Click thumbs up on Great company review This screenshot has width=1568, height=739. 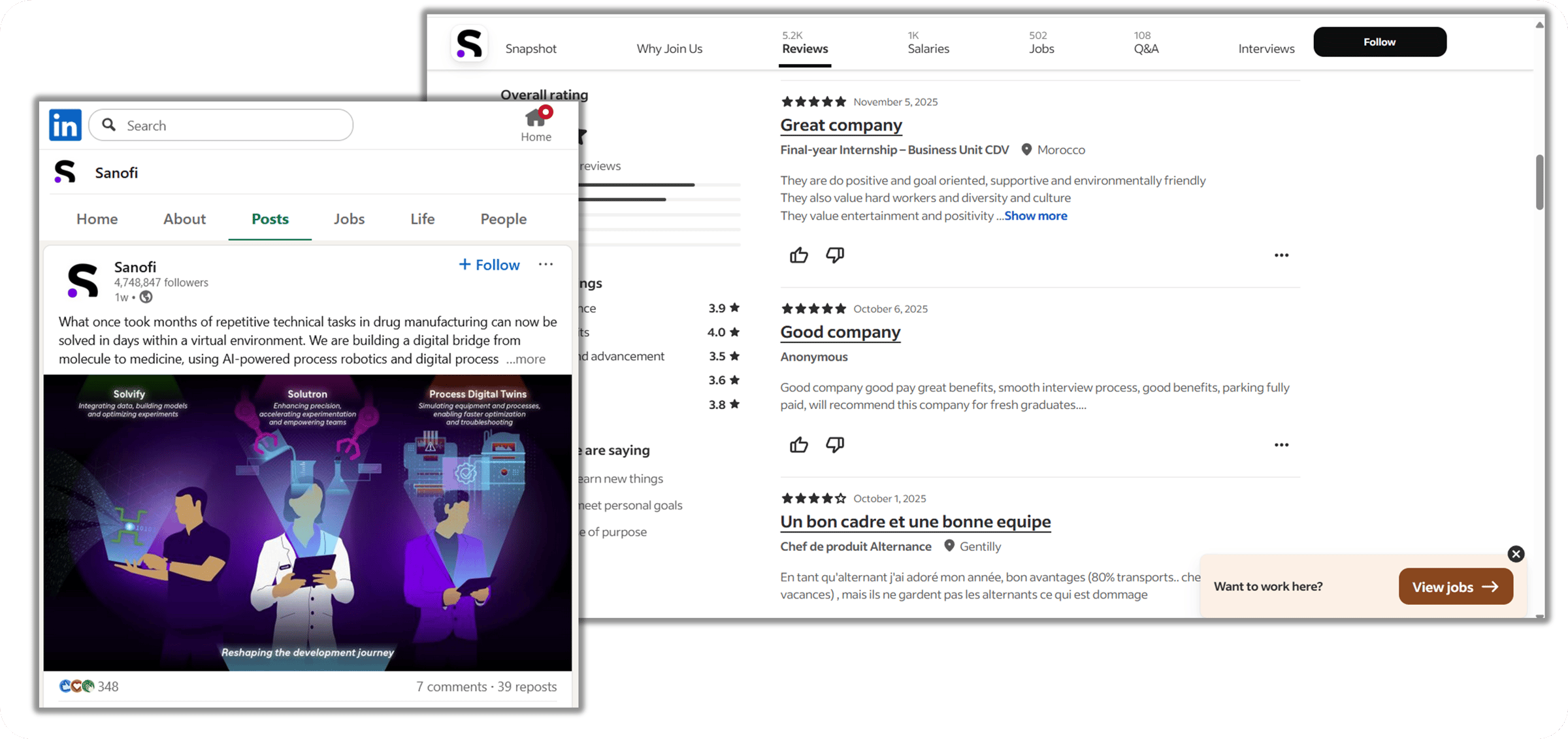[798, 255]
